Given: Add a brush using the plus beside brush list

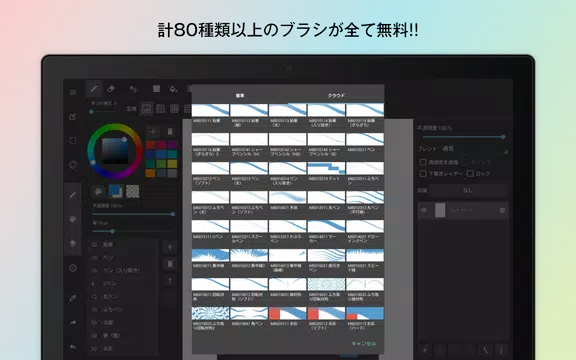Looking at the screenshot, I should click(170, 247).
